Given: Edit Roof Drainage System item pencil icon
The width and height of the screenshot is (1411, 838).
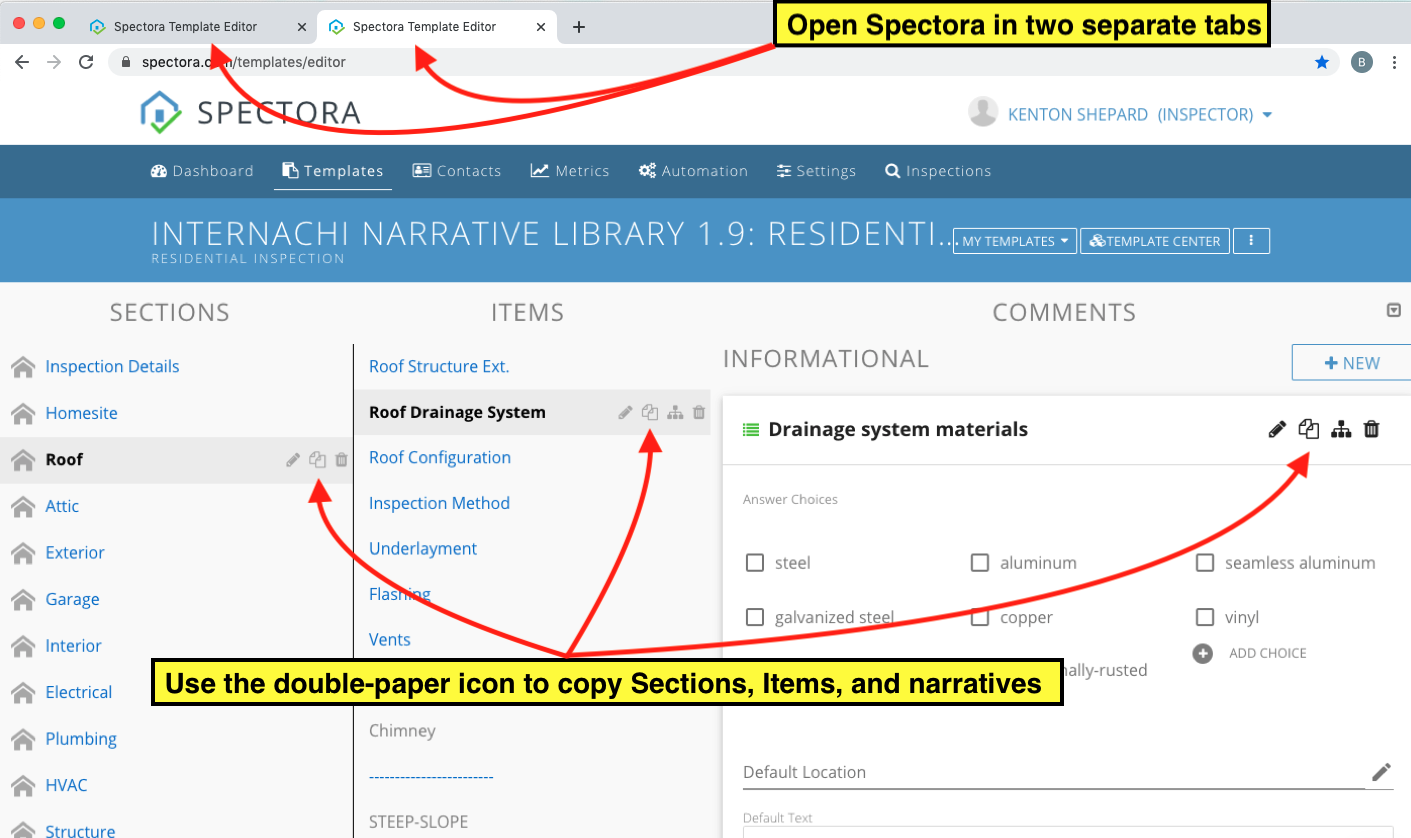Looking at the screenshot, I should (625, 412).
